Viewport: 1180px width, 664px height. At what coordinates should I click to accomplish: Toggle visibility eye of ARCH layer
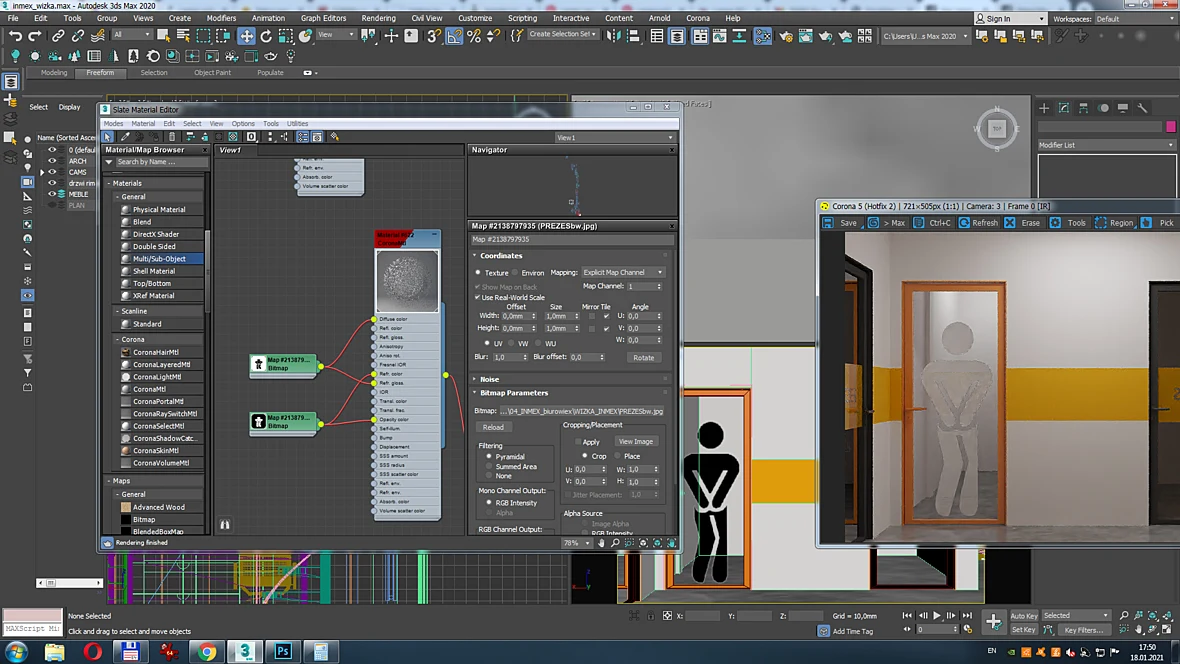52,161
